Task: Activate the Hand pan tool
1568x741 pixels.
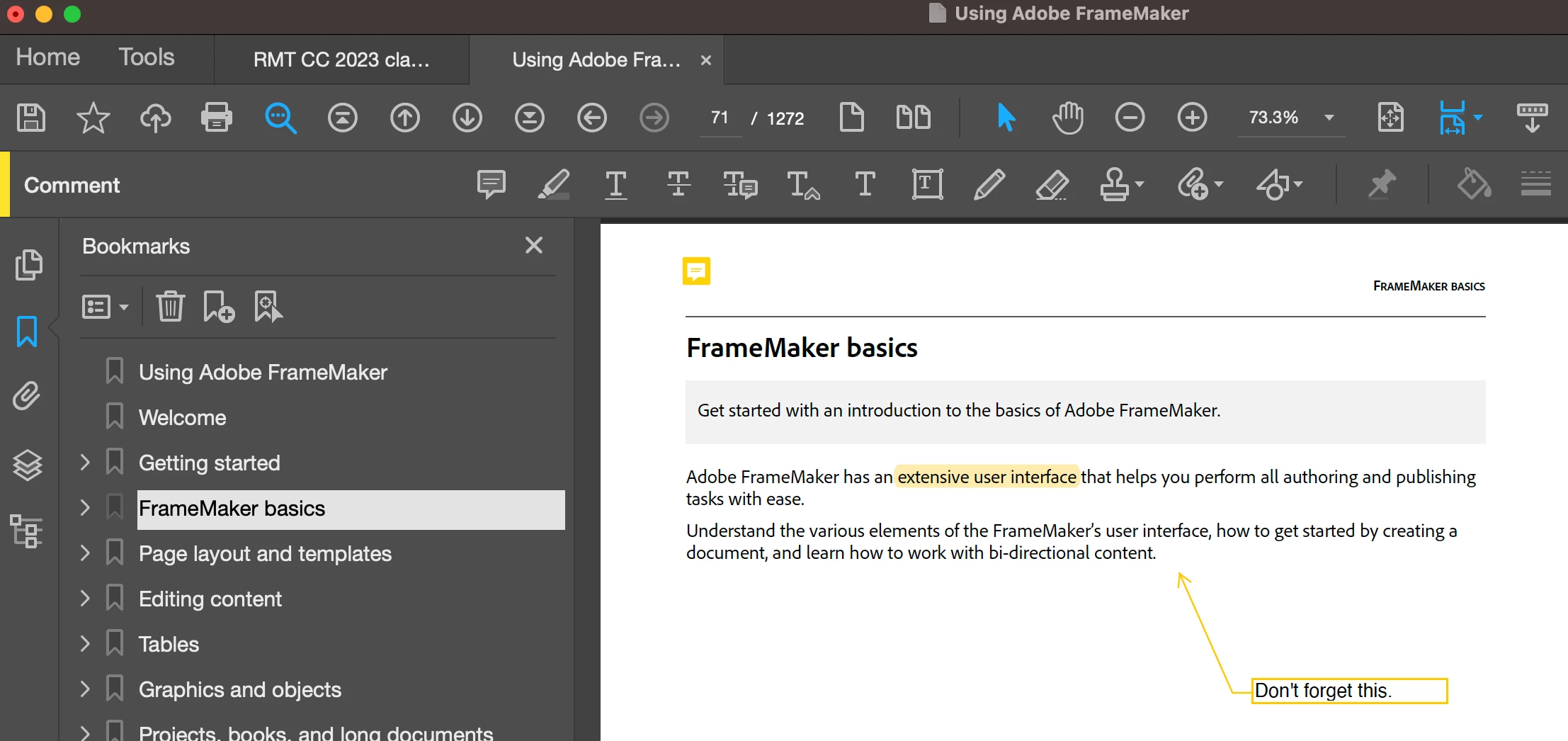Action: [x=1068, y=118]
